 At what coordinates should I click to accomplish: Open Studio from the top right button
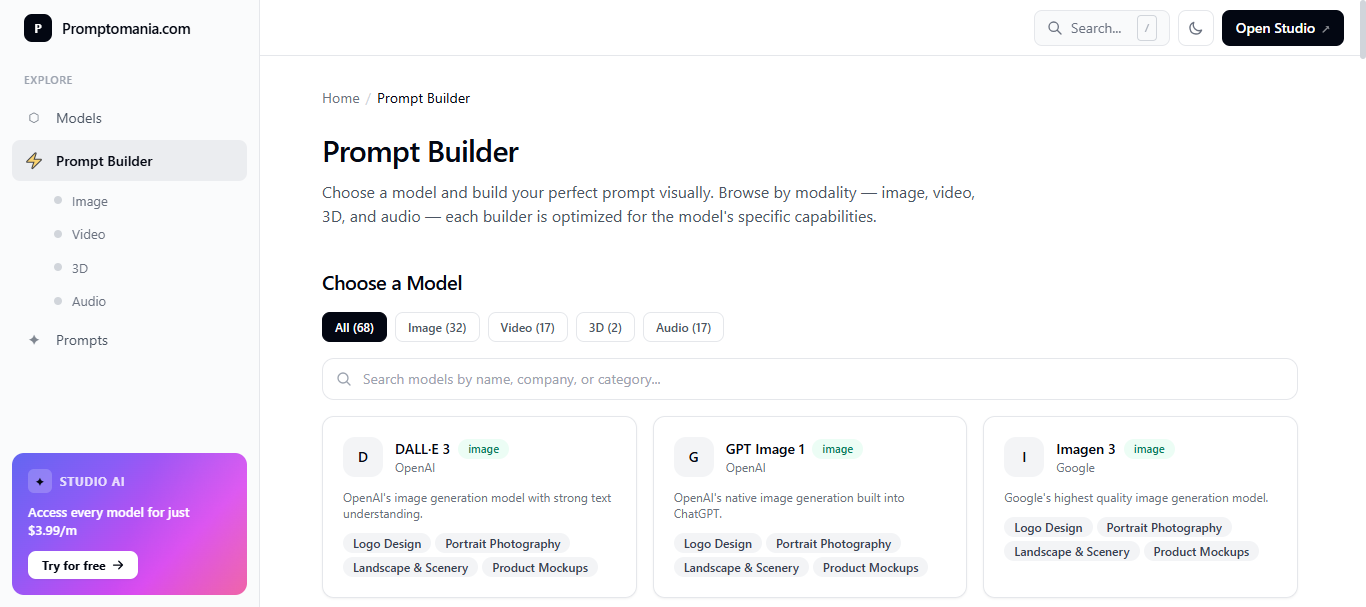(1282, 28)
